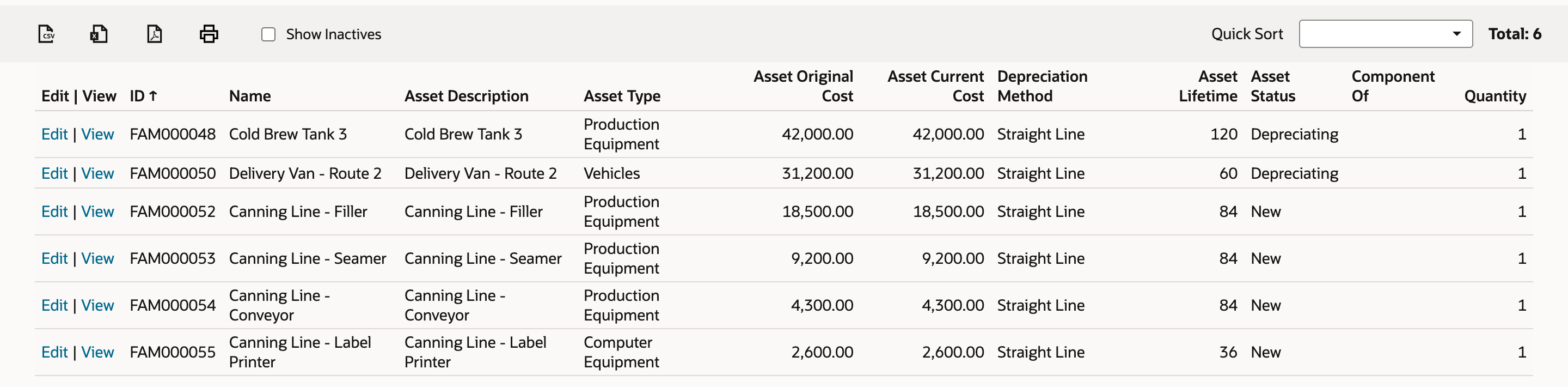Click the 31,200.00 current cost value

[x=948, y=173]
